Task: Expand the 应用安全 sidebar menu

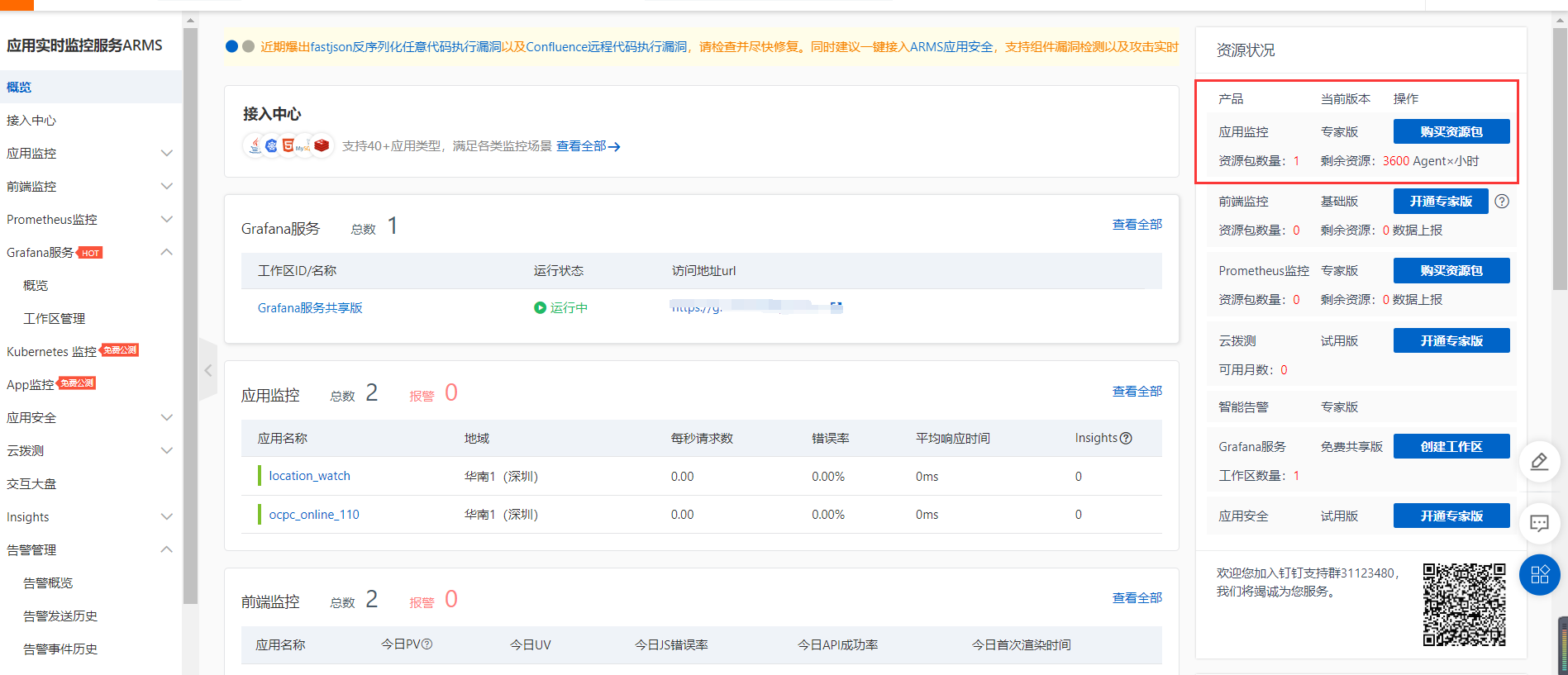Action: (167, 417)
